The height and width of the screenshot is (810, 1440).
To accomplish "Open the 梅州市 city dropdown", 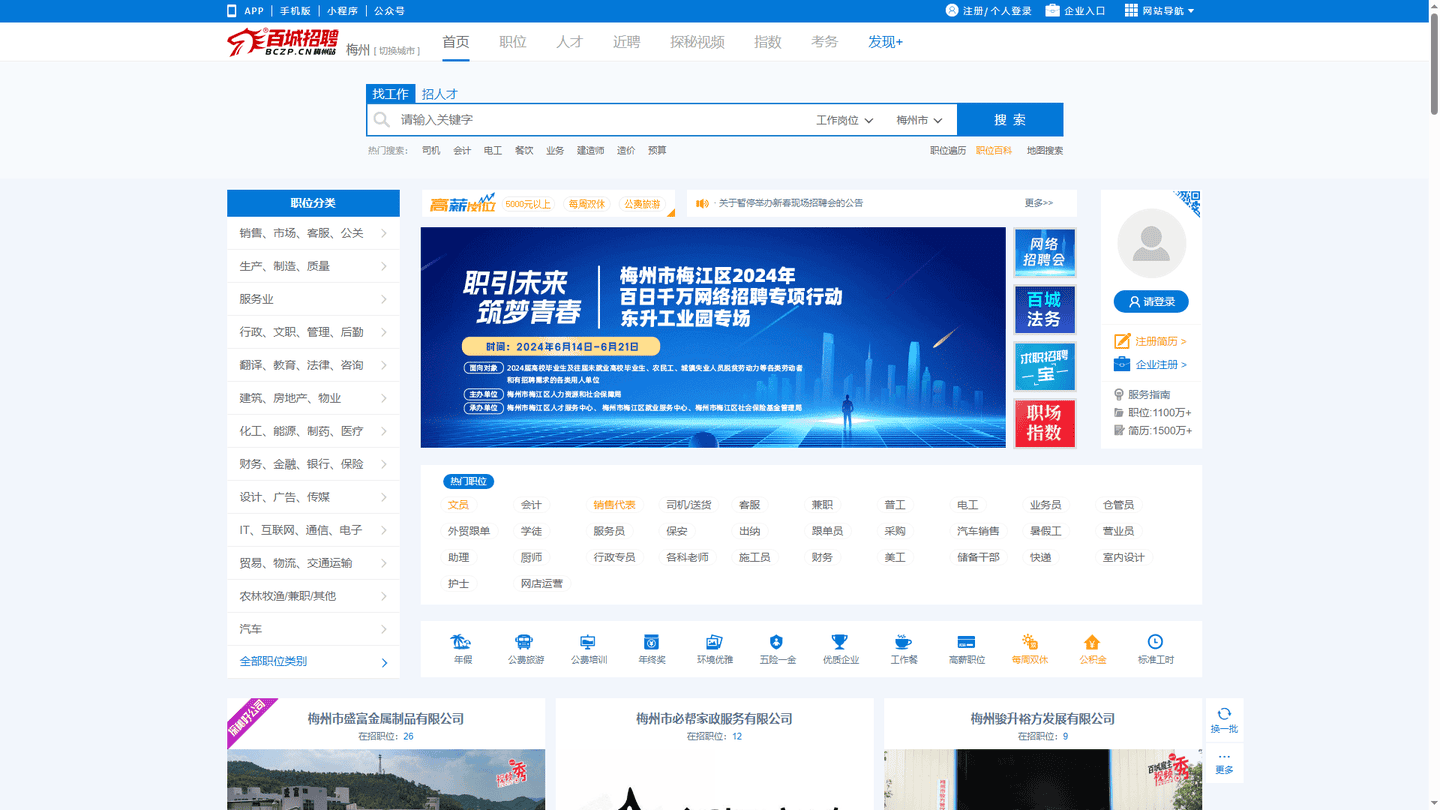I will tap(919, 120).
